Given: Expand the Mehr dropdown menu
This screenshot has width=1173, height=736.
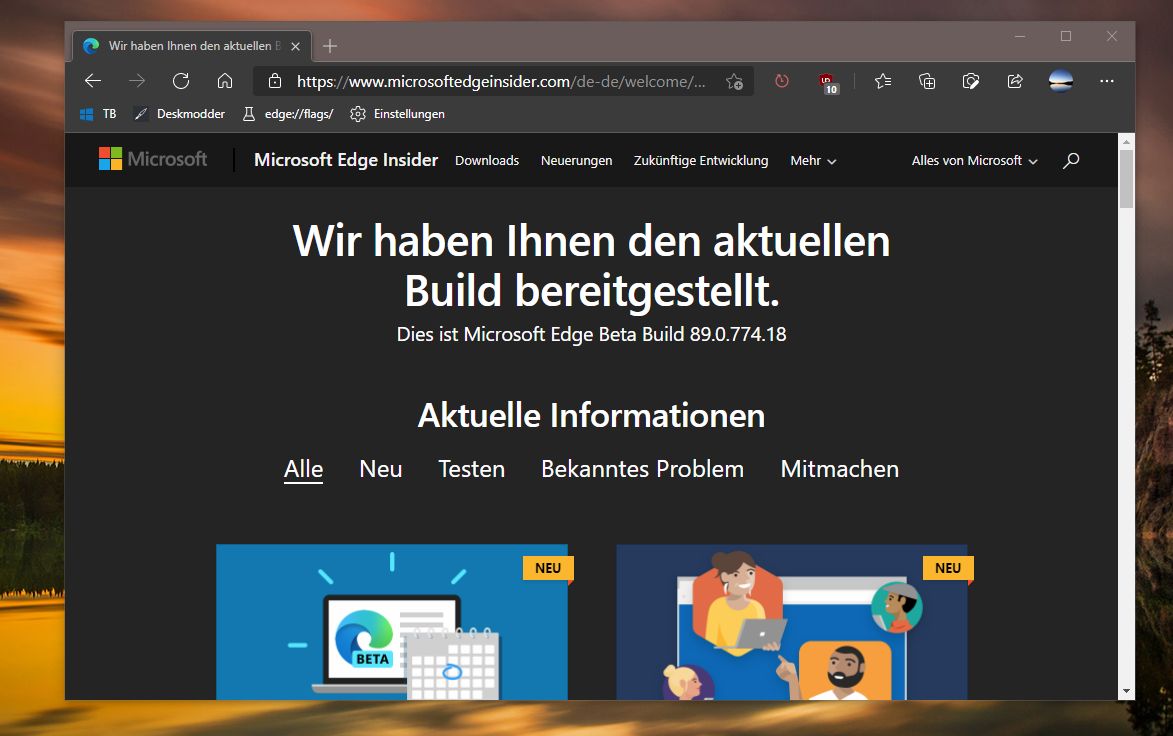Looking at the screenshot, I should pyautogui.click(x=813, y=161).
